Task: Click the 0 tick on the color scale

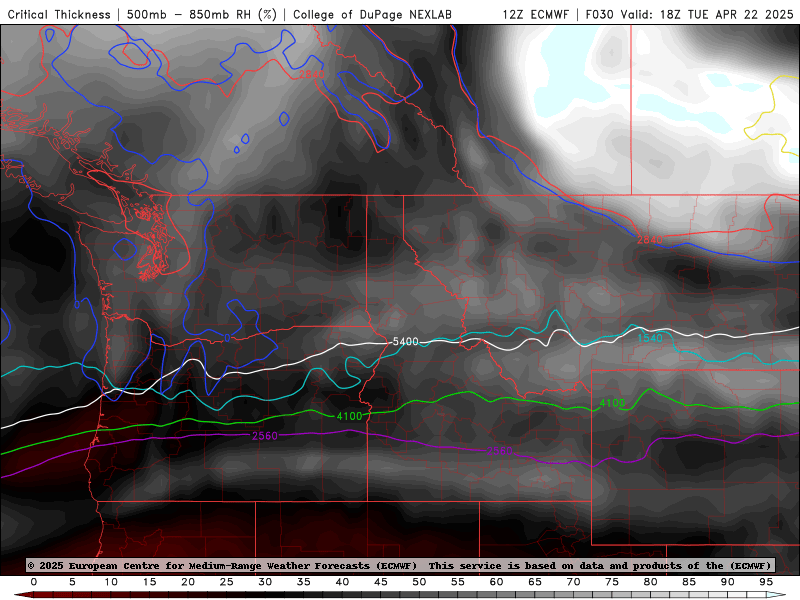Action: tap(34, 582)
